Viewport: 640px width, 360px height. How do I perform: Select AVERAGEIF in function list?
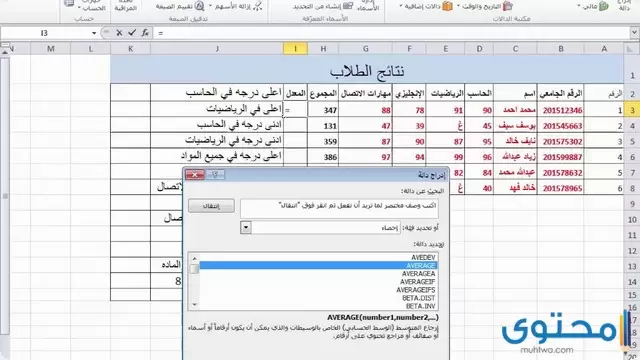point(418,282)
